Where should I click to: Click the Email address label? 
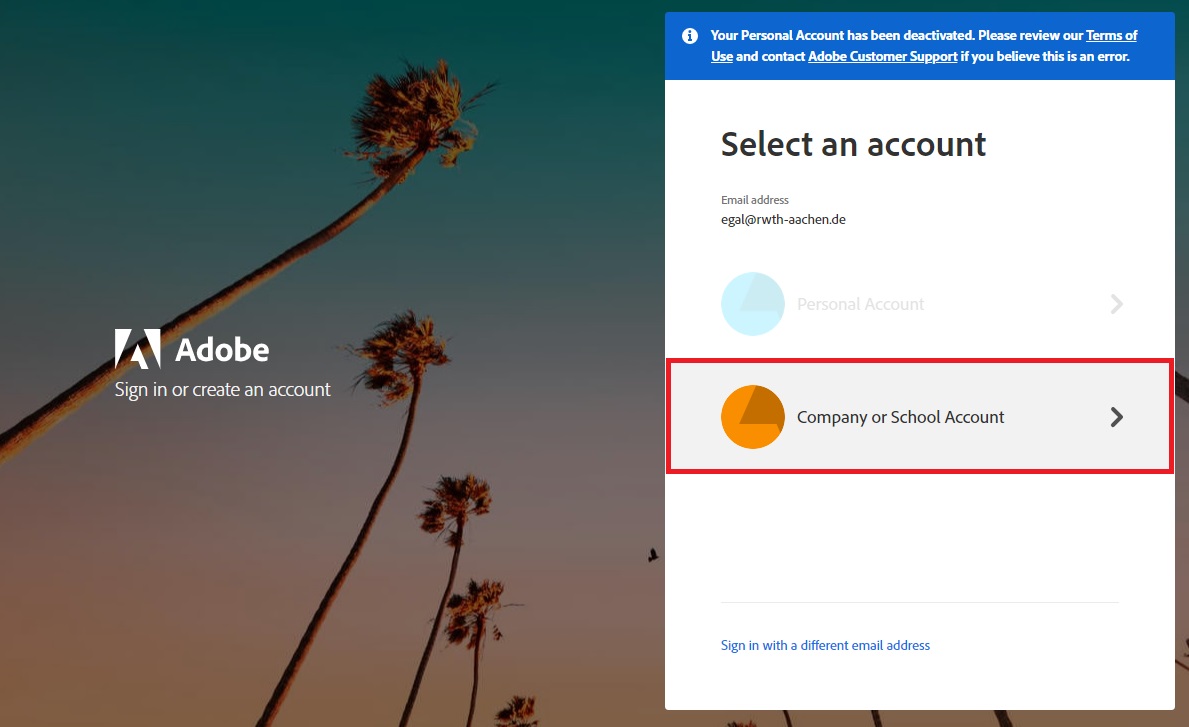tap(755, 199)
